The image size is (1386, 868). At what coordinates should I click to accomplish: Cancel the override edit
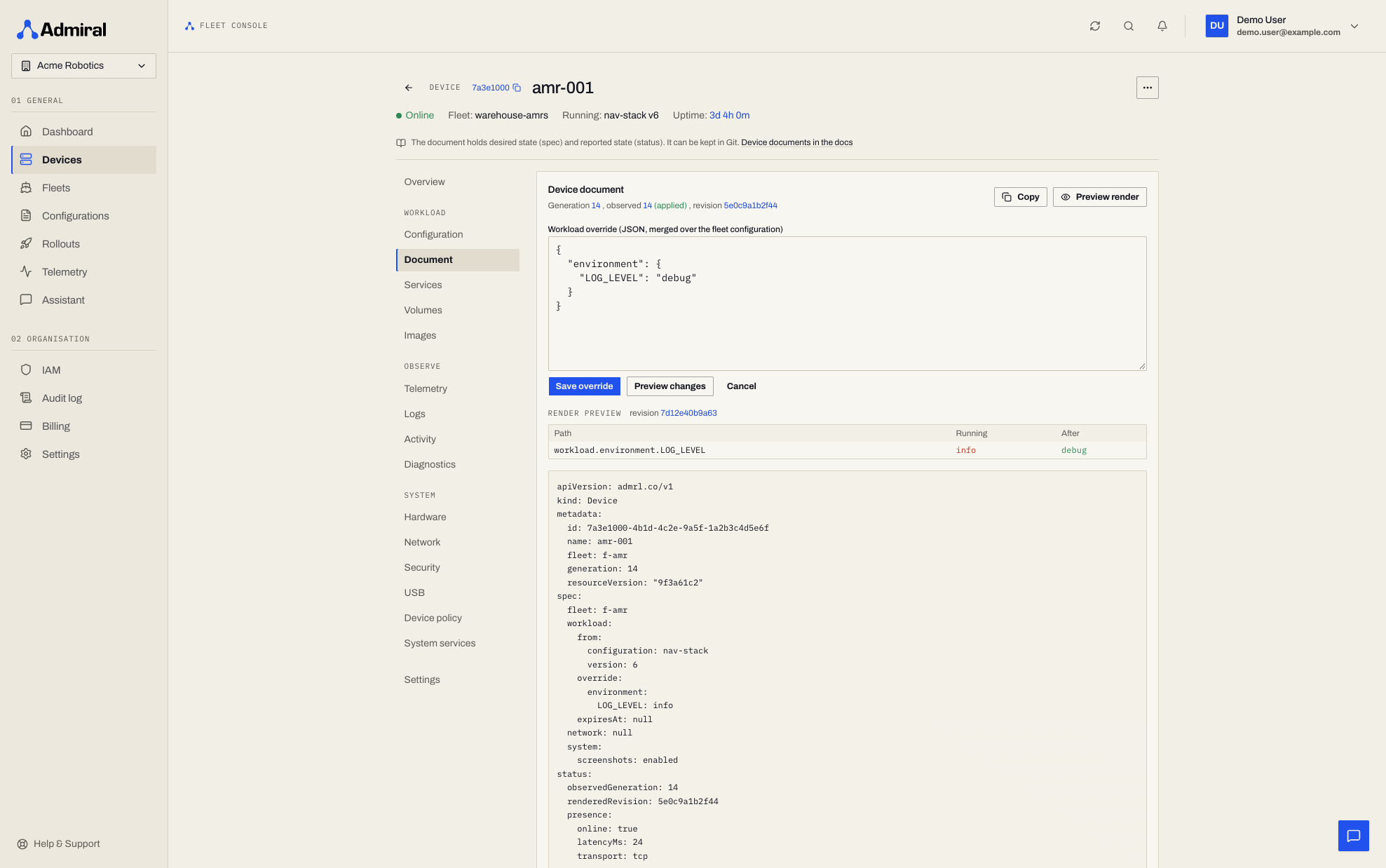[x=741, y=386]
